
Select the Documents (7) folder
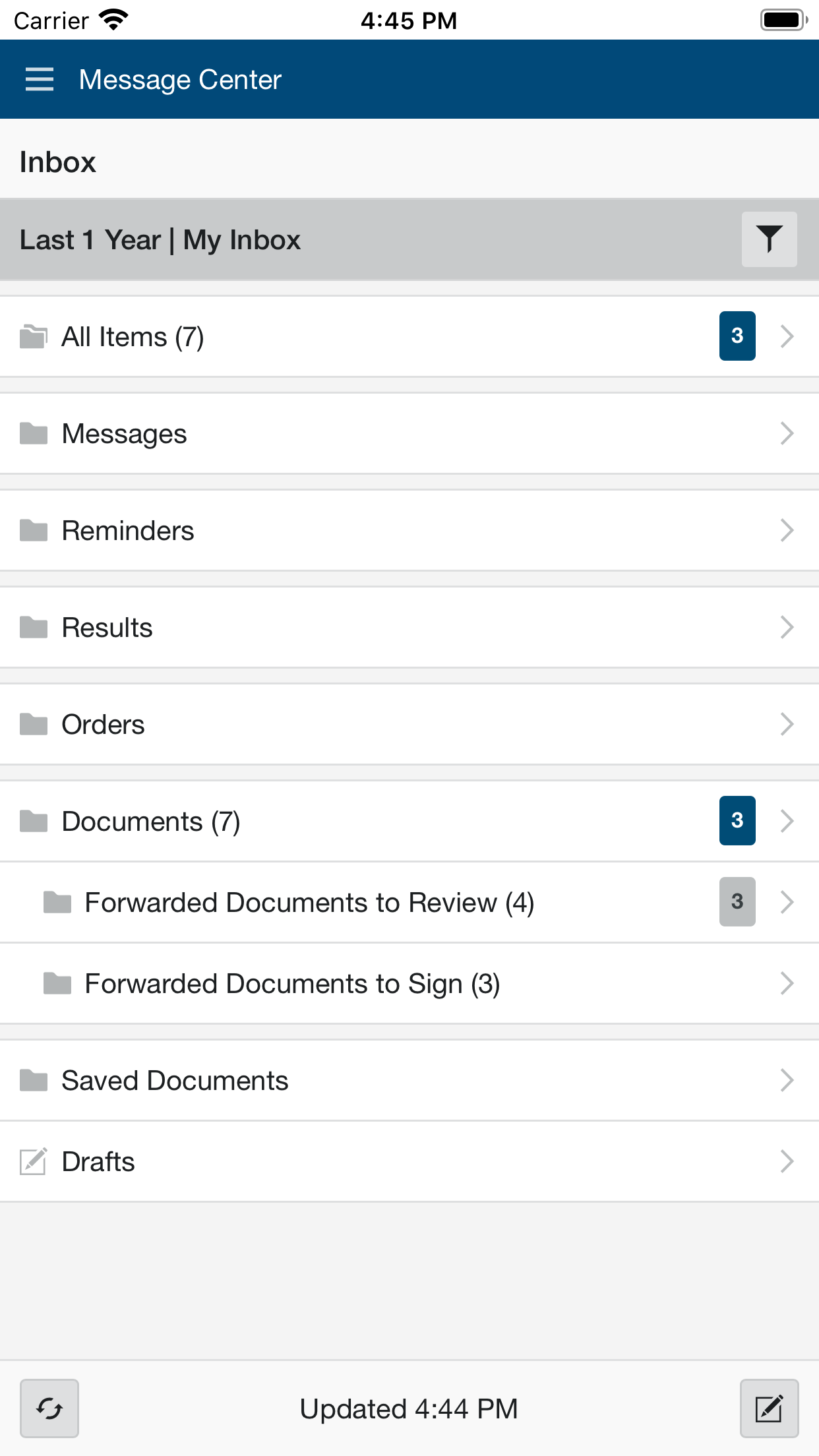point(151,822)
